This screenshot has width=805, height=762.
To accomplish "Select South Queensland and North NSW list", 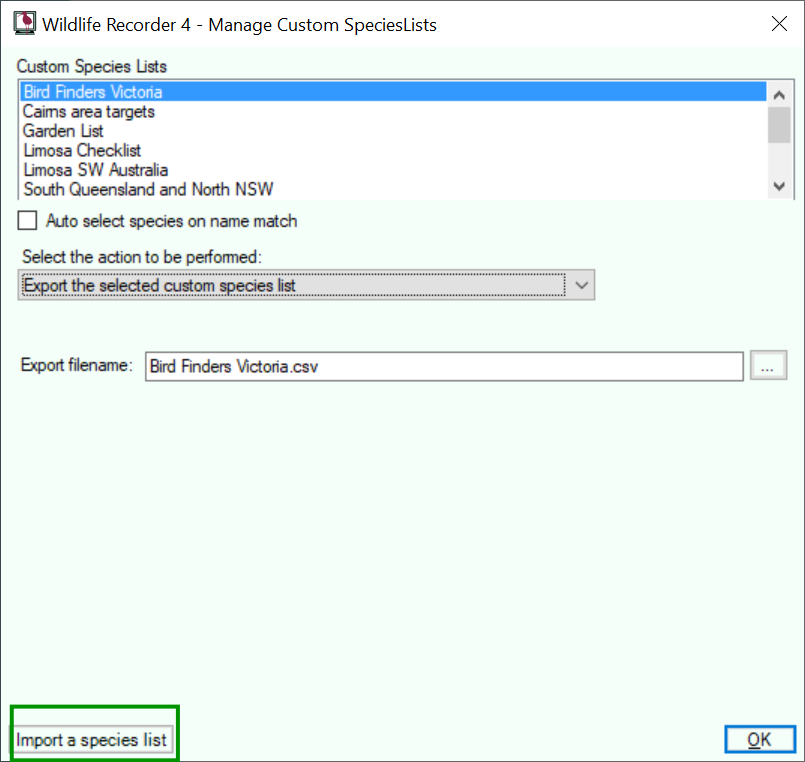I will click(x=393, y=189).
